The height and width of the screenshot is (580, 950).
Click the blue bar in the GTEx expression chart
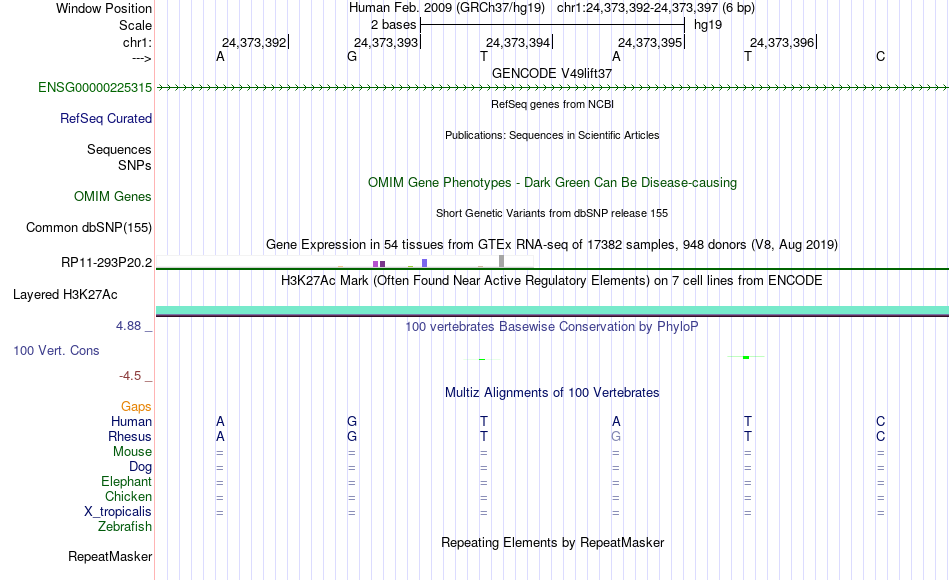[x=425, y=263]
